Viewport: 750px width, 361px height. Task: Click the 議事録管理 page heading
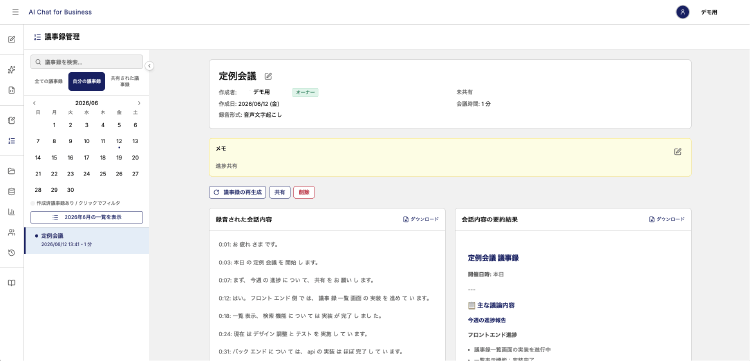click(x=62, y=37)
